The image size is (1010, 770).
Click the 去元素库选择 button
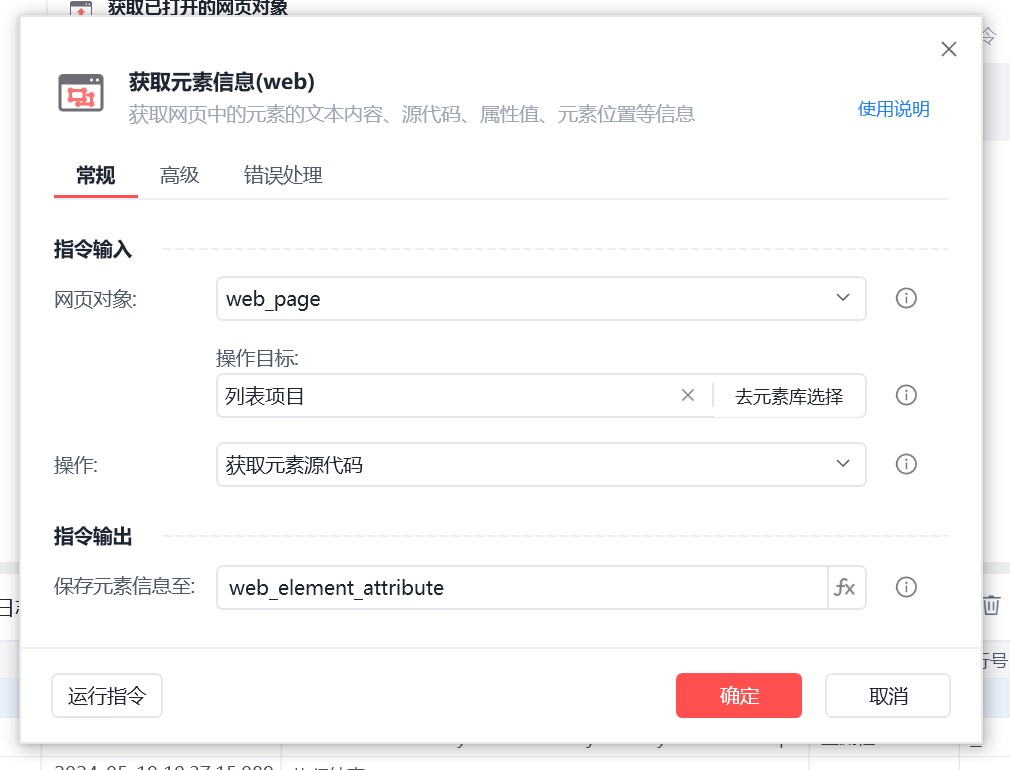(789, 396)
